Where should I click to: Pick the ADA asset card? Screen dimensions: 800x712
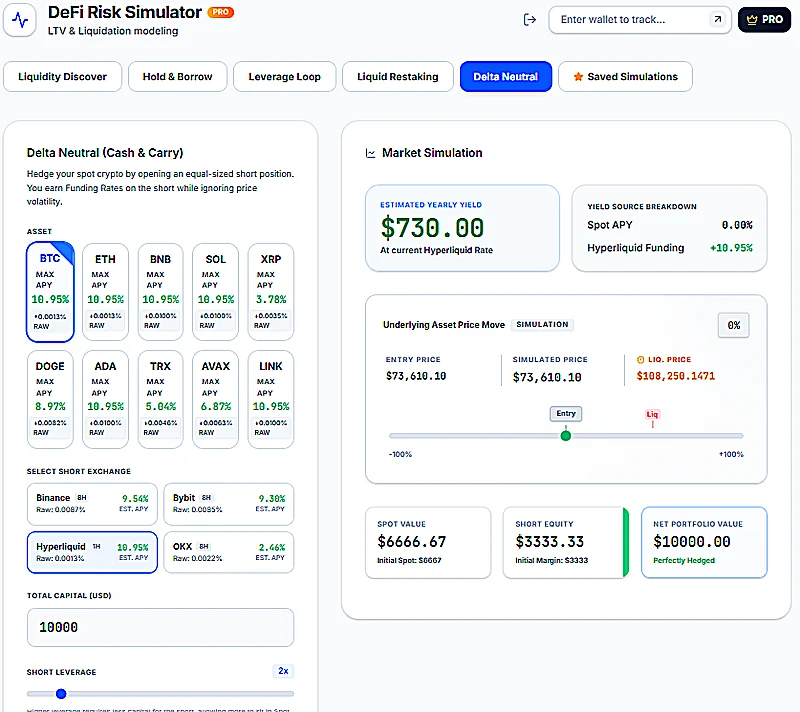pos(105,399)
